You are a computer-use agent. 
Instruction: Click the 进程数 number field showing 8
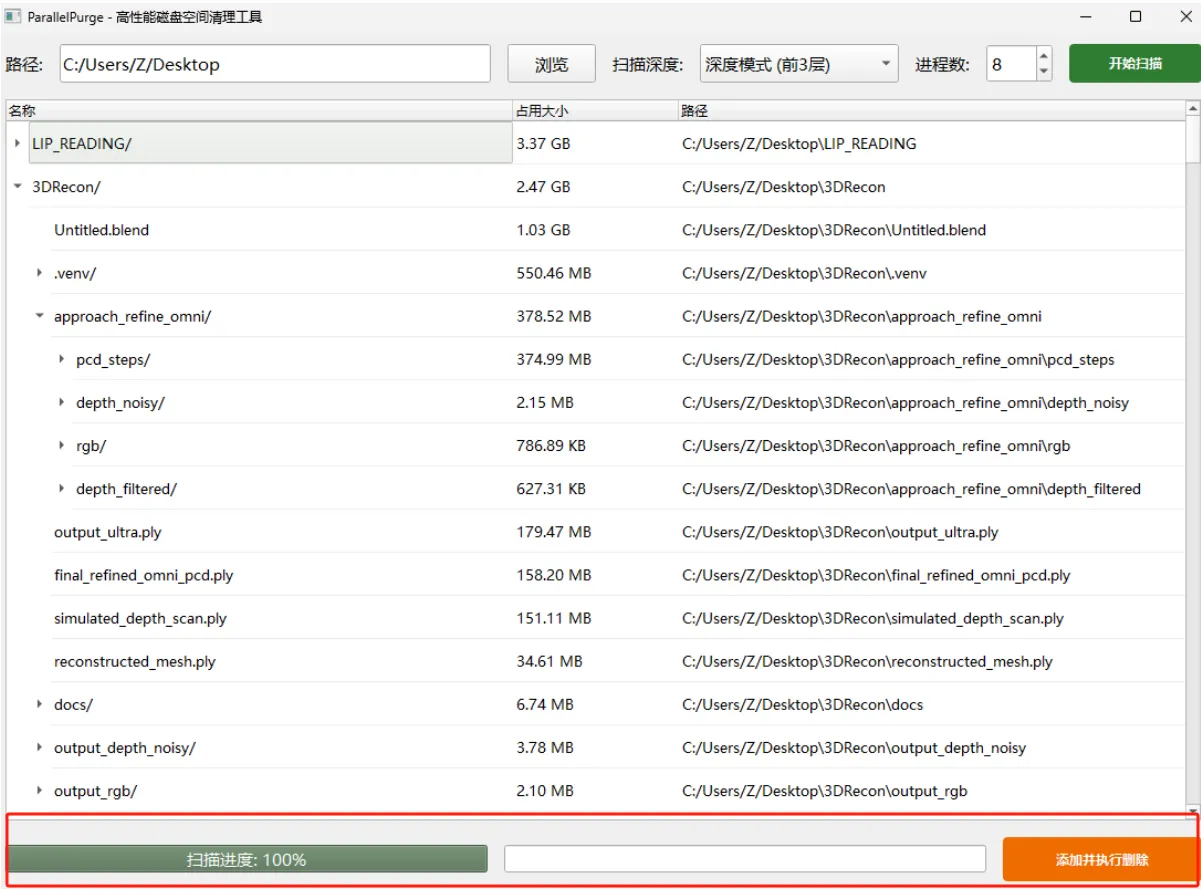(1010, 64)
